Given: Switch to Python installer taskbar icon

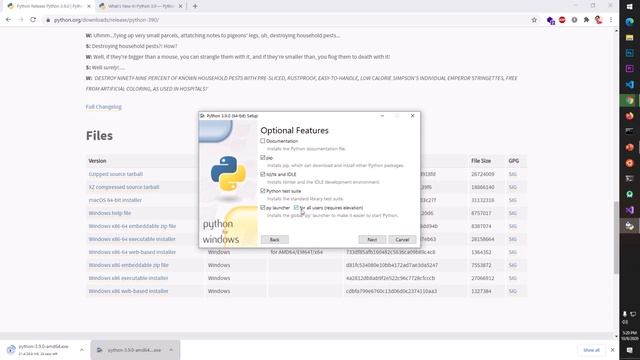Looking at the screenshot, I should point(629,226).
